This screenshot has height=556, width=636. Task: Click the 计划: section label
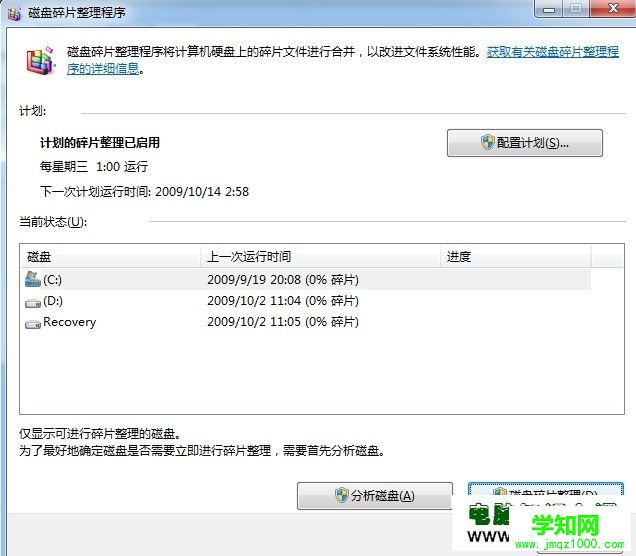click(32, 111)
